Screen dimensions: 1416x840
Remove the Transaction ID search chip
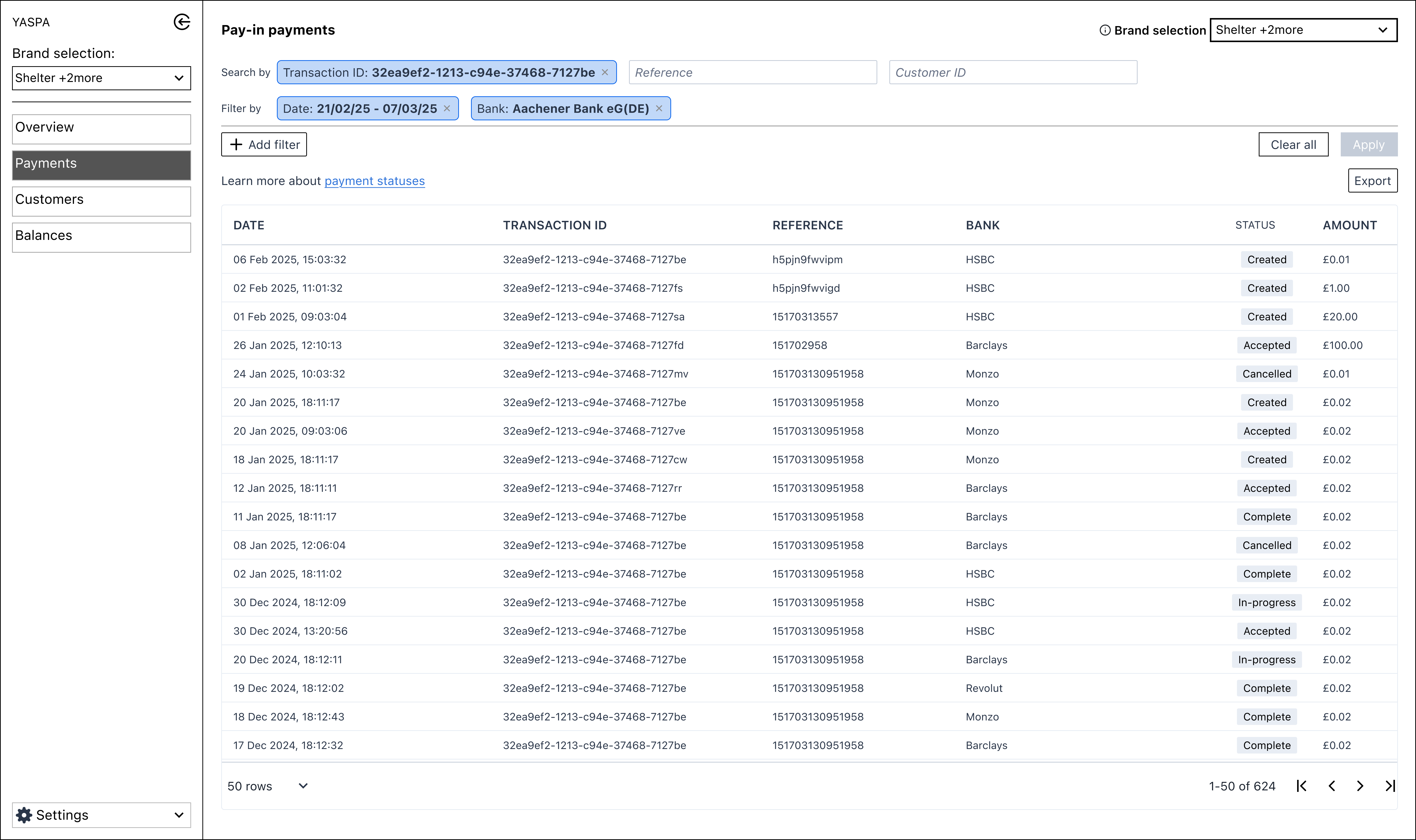(605, 72)
